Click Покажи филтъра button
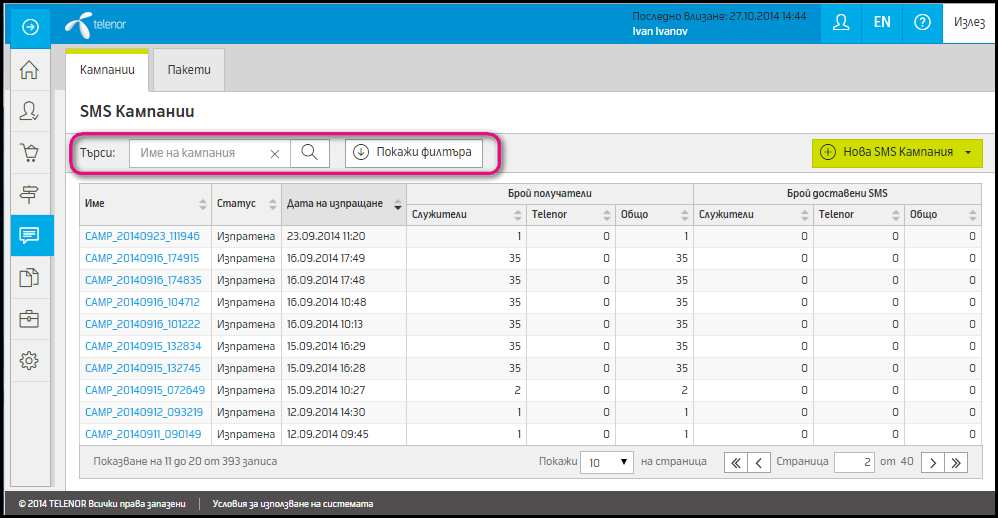Viewport: 998px width, 518px height. point(414,153)
